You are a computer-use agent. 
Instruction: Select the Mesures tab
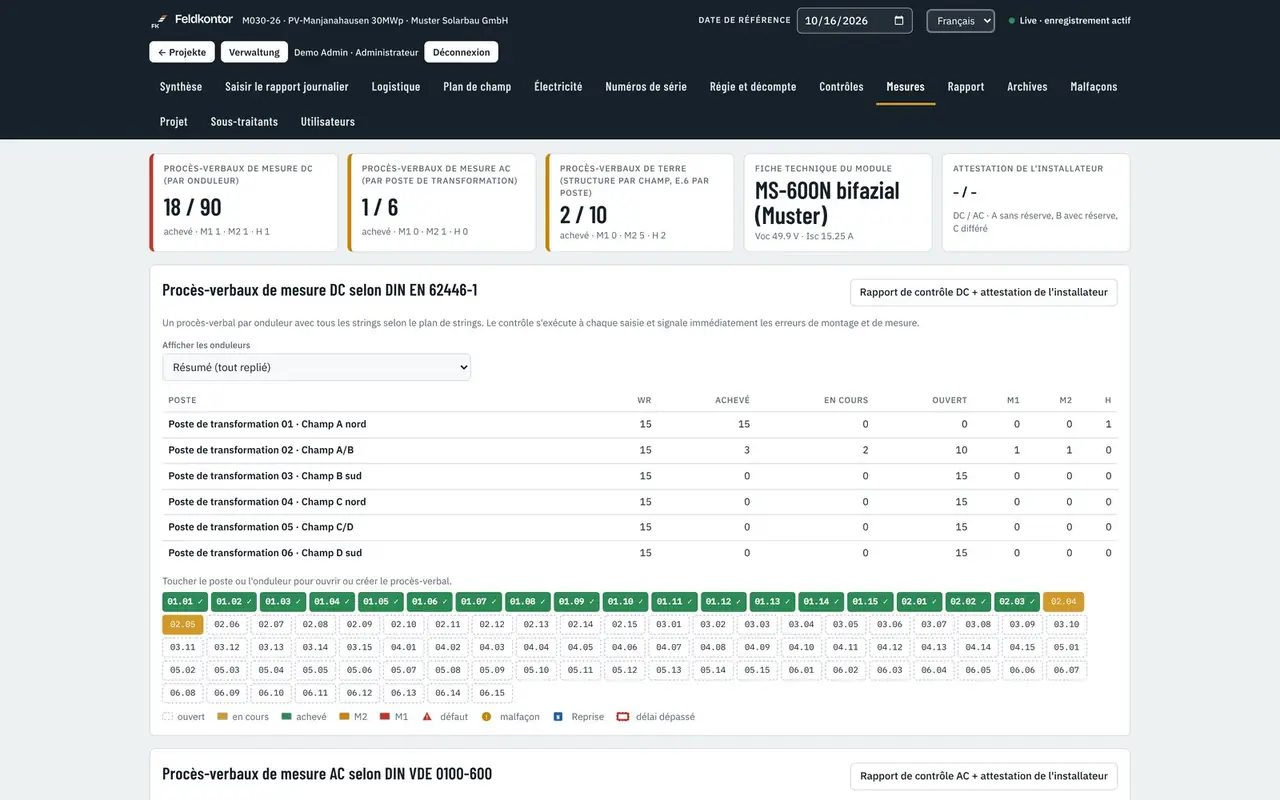coord(906,87)
